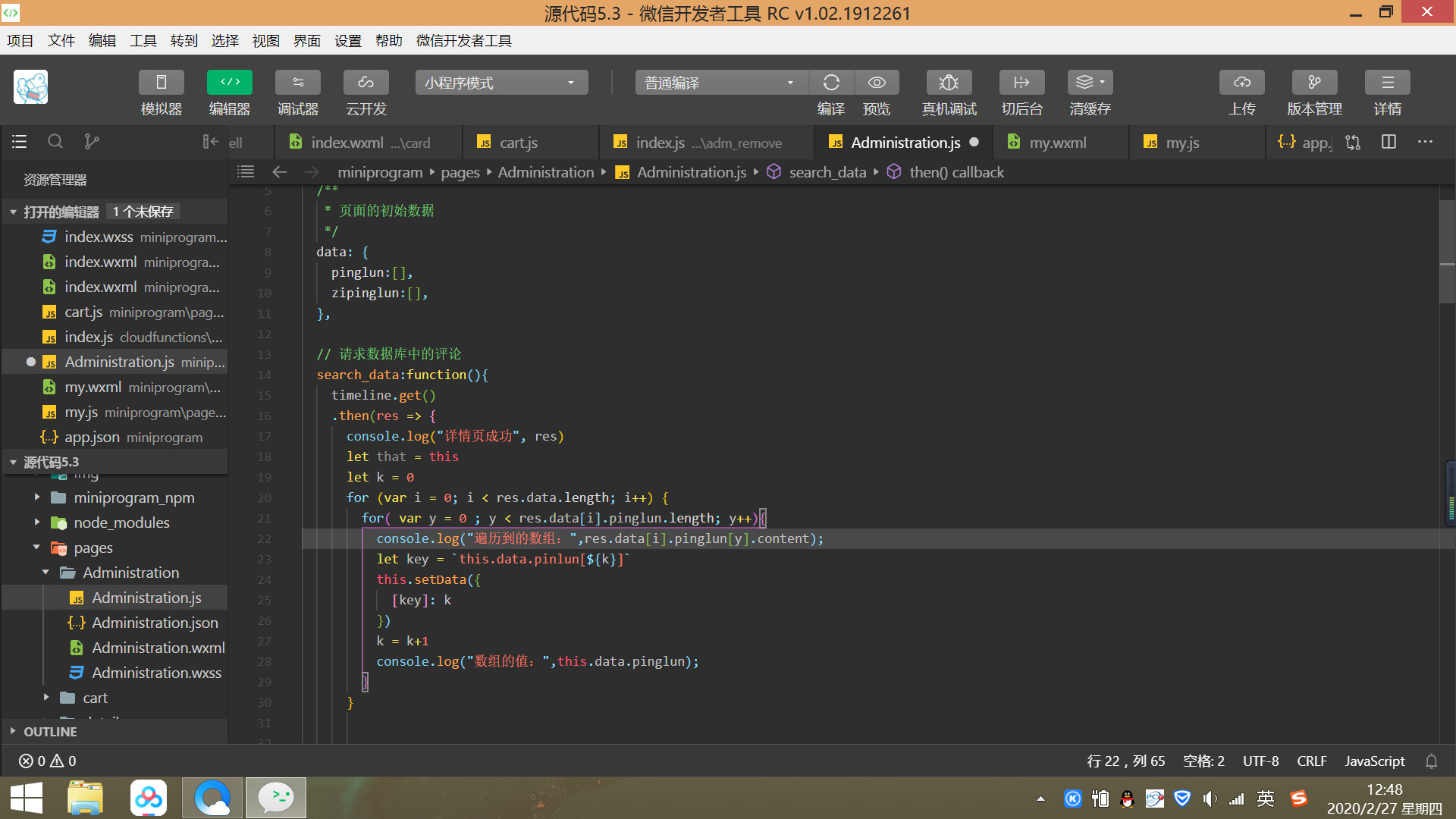Open the 小程序模式 mode dropdown
This screenshot has width=1456, height=819.
[x=501, y=83]
